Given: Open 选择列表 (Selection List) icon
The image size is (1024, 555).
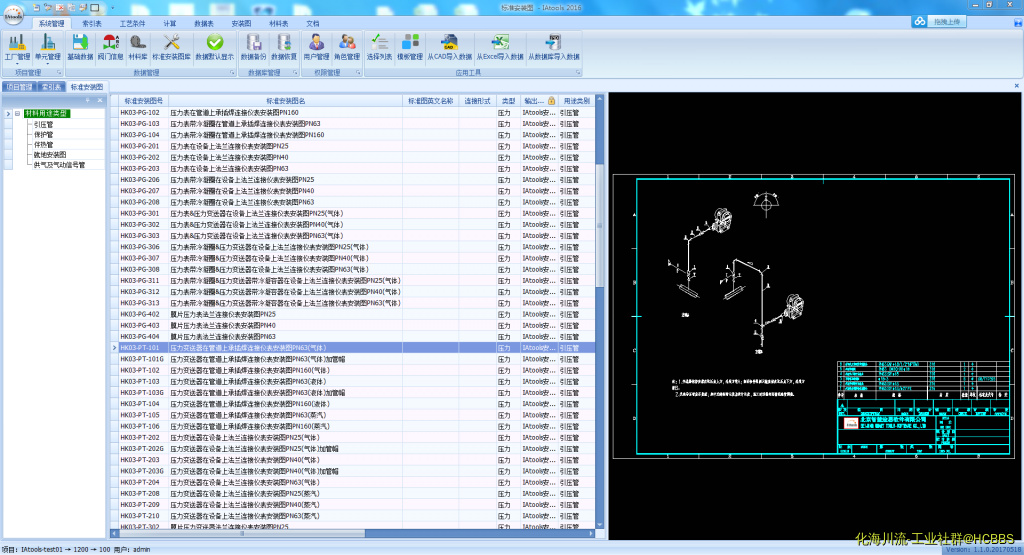Looking at the screenshot, I should (x=379, y=43).
